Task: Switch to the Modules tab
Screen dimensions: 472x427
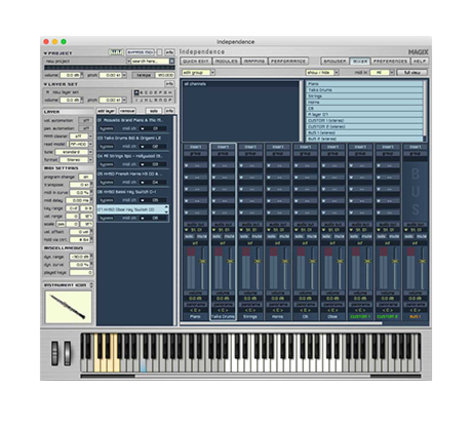Action: point(226,61)
